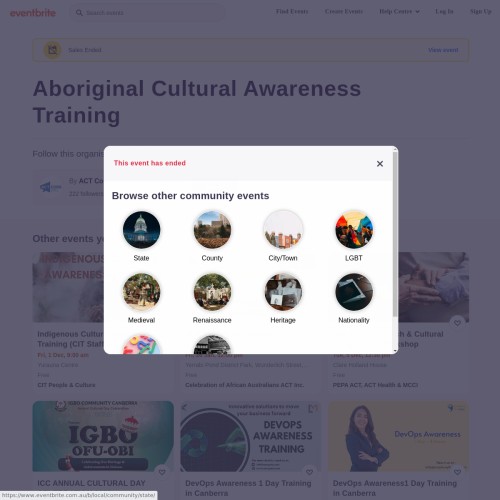
Task: Click the View event link
Action: [x=443, y=50]
